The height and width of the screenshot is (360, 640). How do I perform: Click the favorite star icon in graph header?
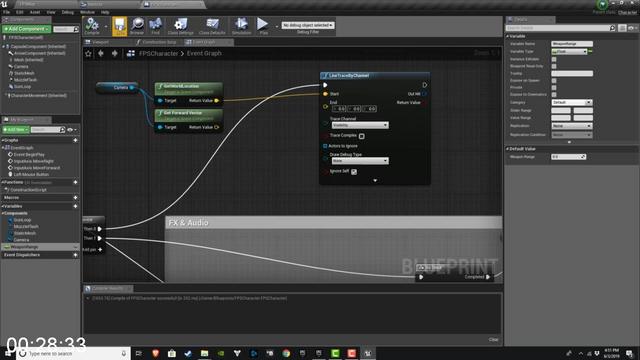[88, 53]
